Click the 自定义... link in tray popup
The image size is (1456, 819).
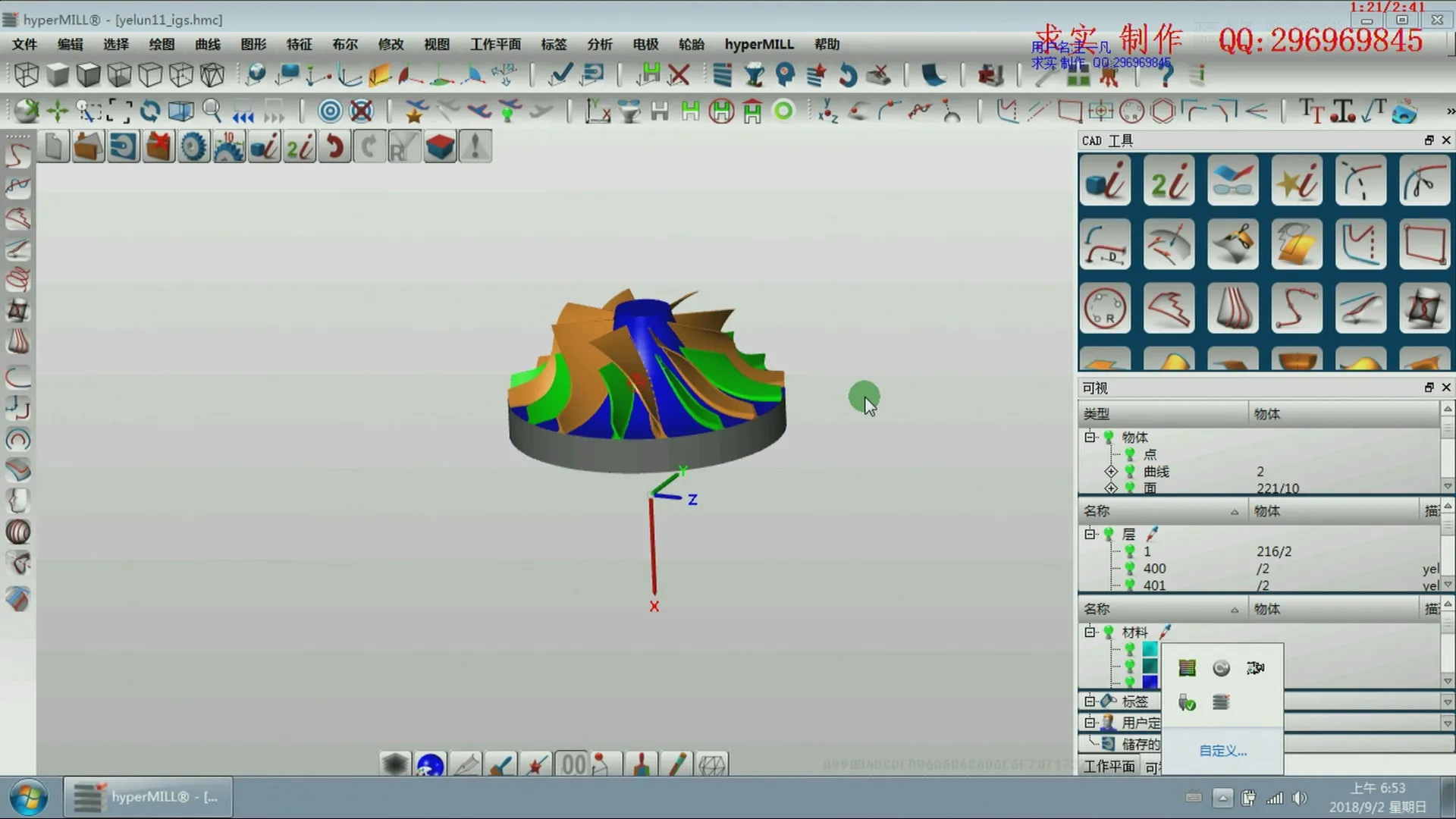tap(1222, 751)
